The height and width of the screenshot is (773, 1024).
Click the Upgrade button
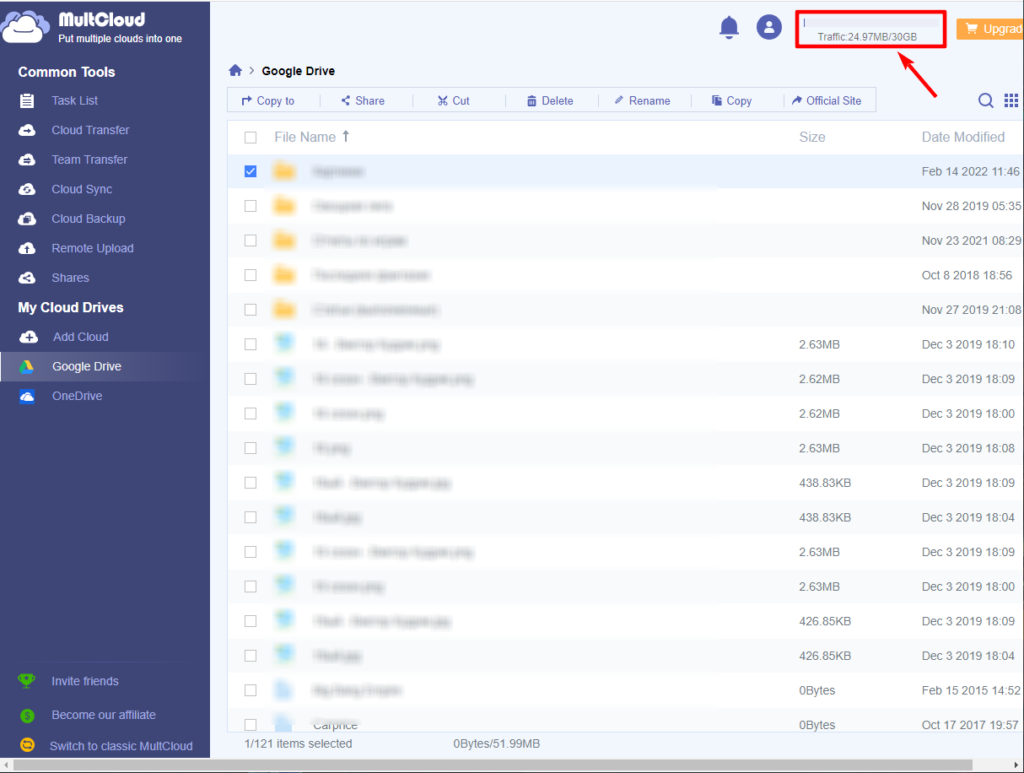click(x=990, y=29)
